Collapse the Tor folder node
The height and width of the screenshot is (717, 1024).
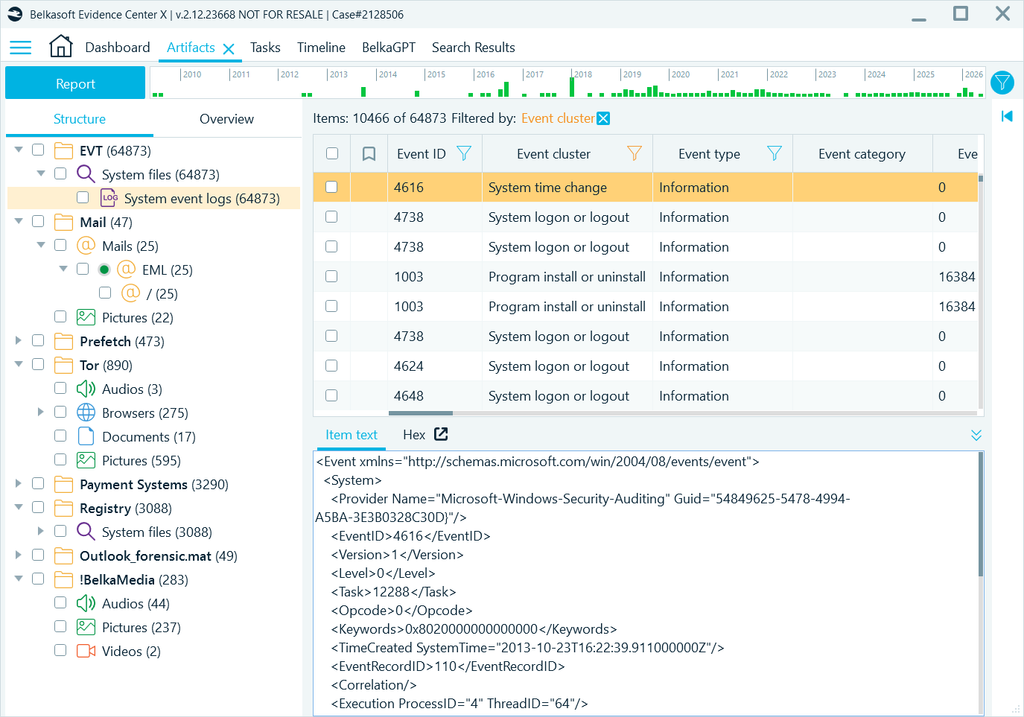tap(18, 364)
